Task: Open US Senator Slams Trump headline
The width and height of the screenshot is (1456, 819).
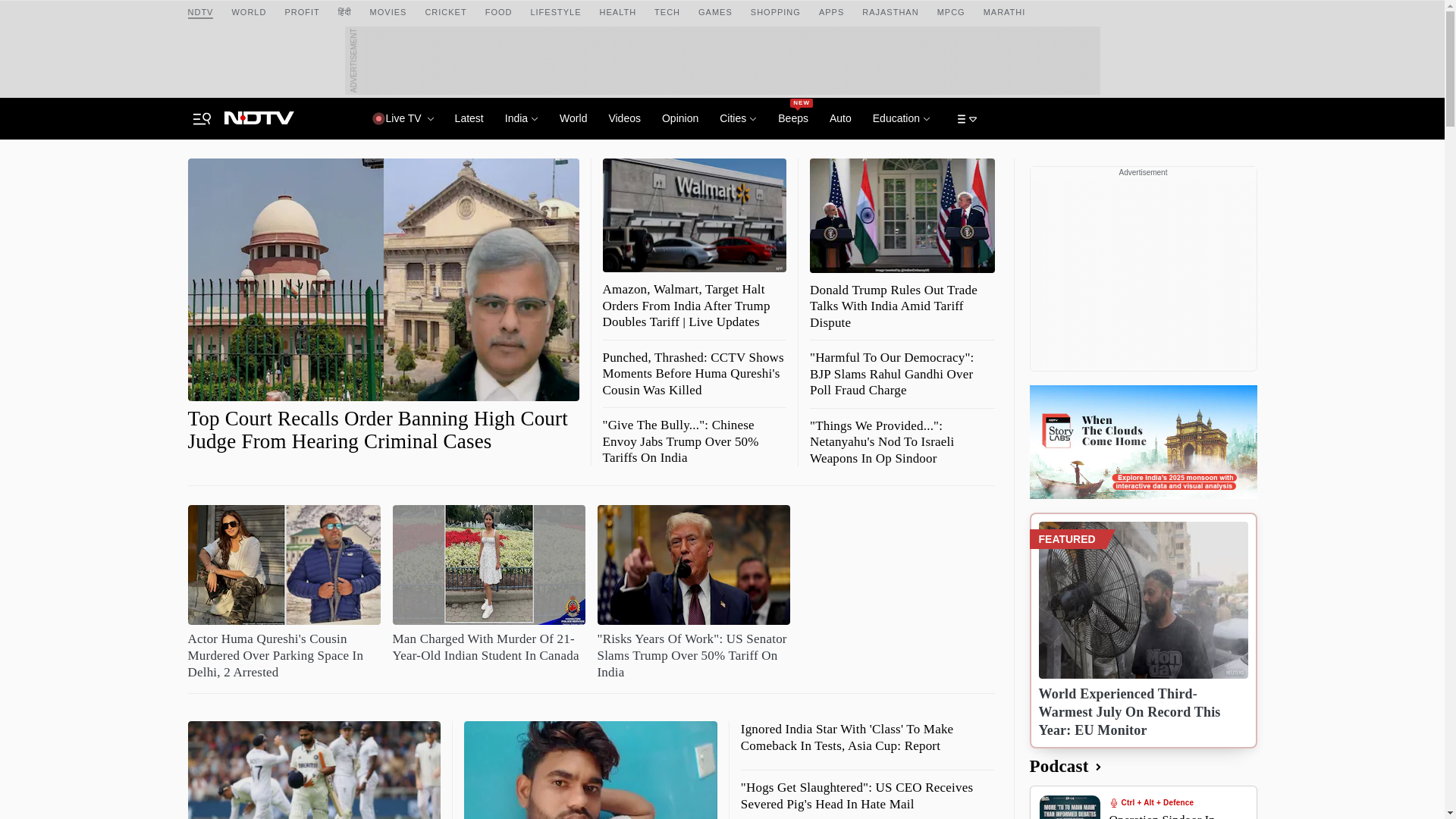Action: click(x=692, y=656)
